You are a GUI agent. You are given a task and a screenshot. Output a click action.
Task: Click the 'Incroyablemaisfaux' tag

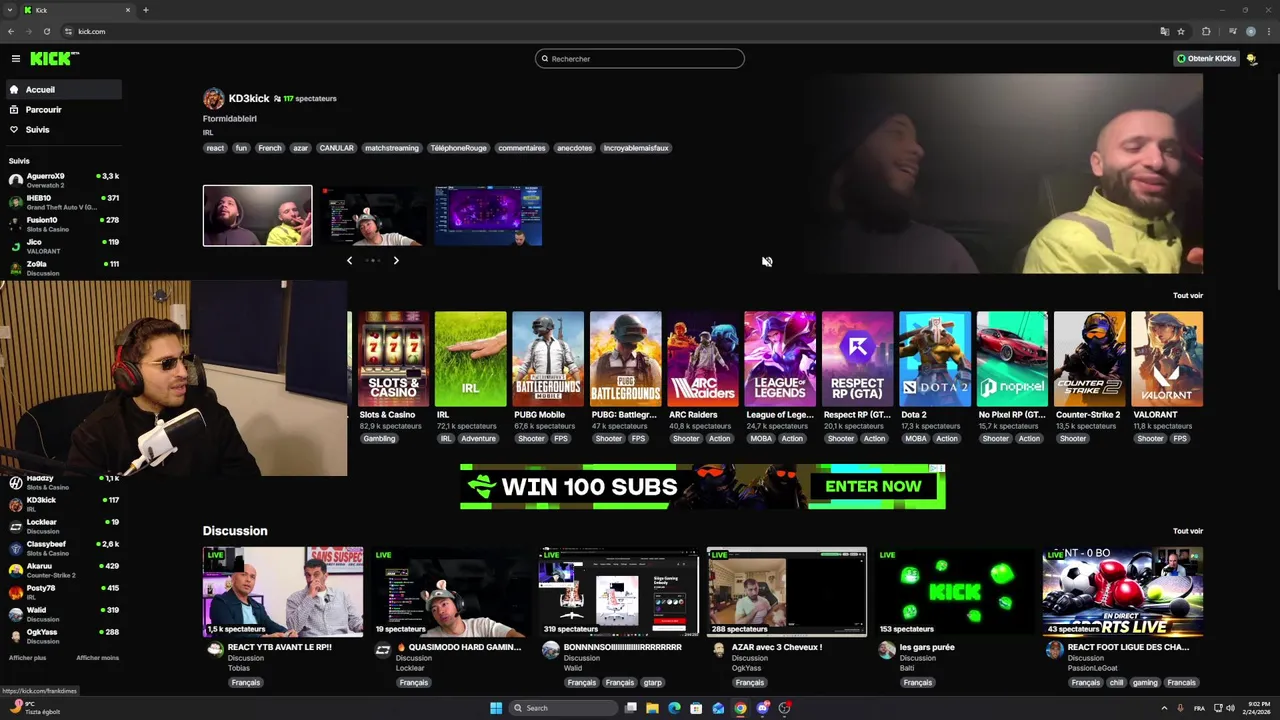coord(636,148)
